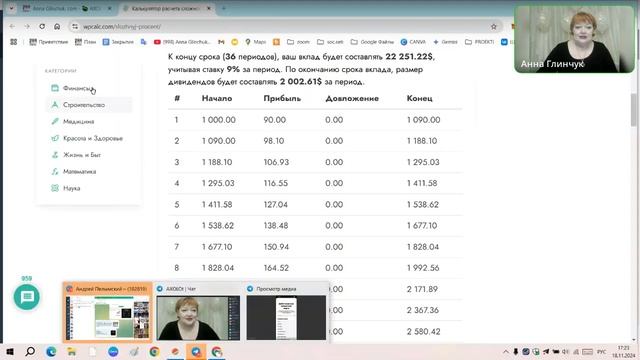Select the Просмотр медиа window preview
This screenshot has width=640, height=360.
click(x=286, y=313)
